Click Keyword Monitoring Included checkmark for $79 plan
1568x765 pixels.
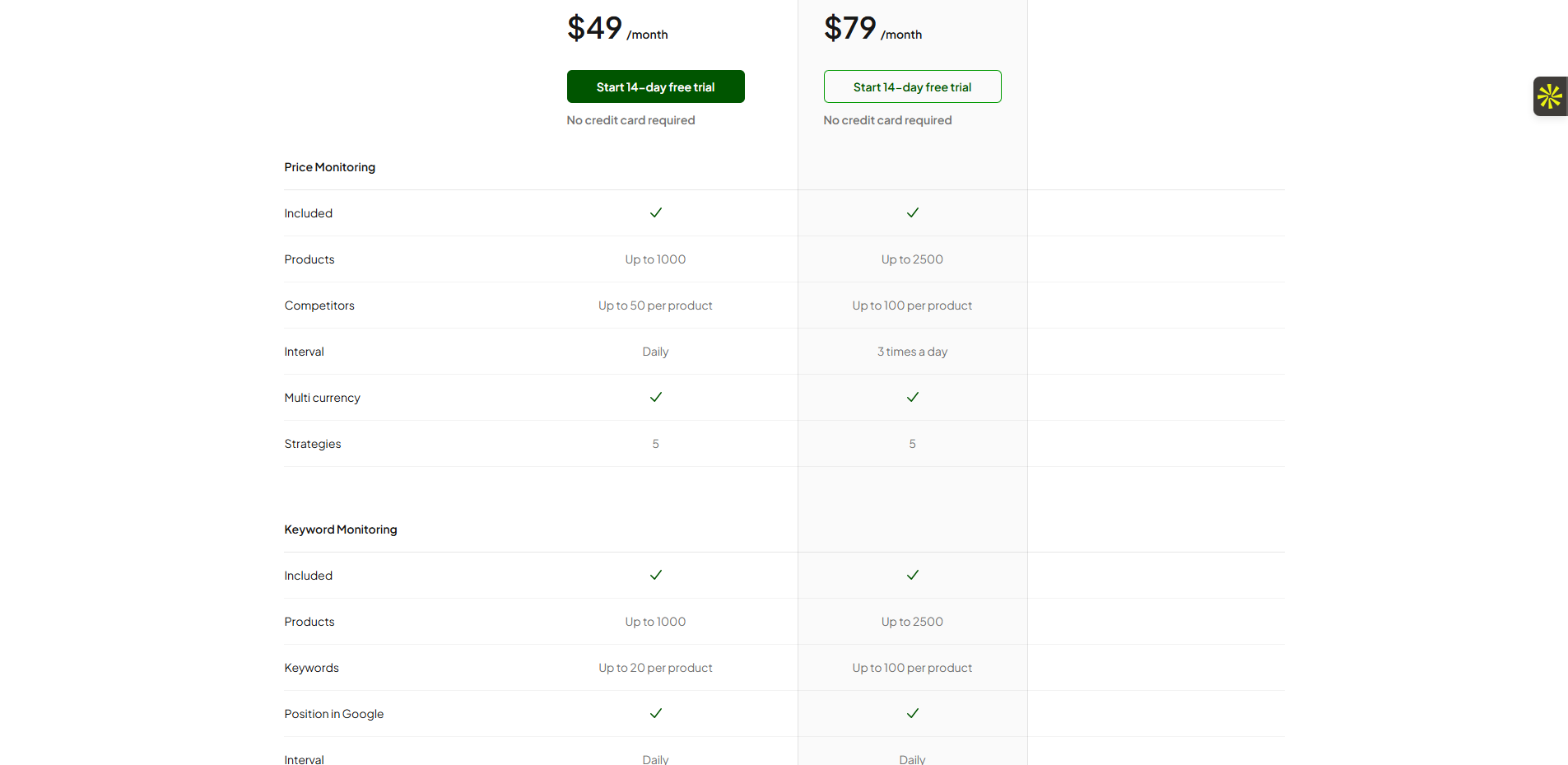pos(913,575)
